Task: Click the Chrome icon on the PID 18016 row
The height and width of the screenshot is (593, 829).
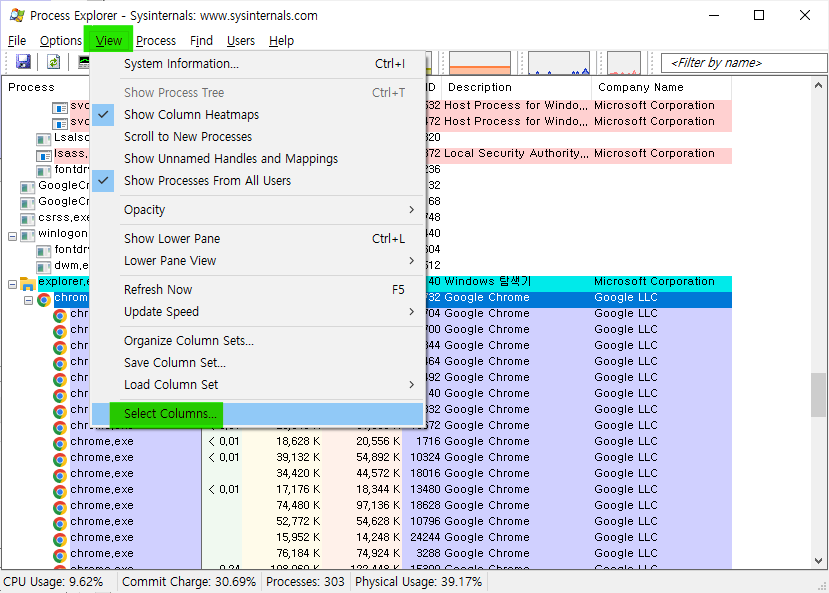Action: click(x=60, y=476)
